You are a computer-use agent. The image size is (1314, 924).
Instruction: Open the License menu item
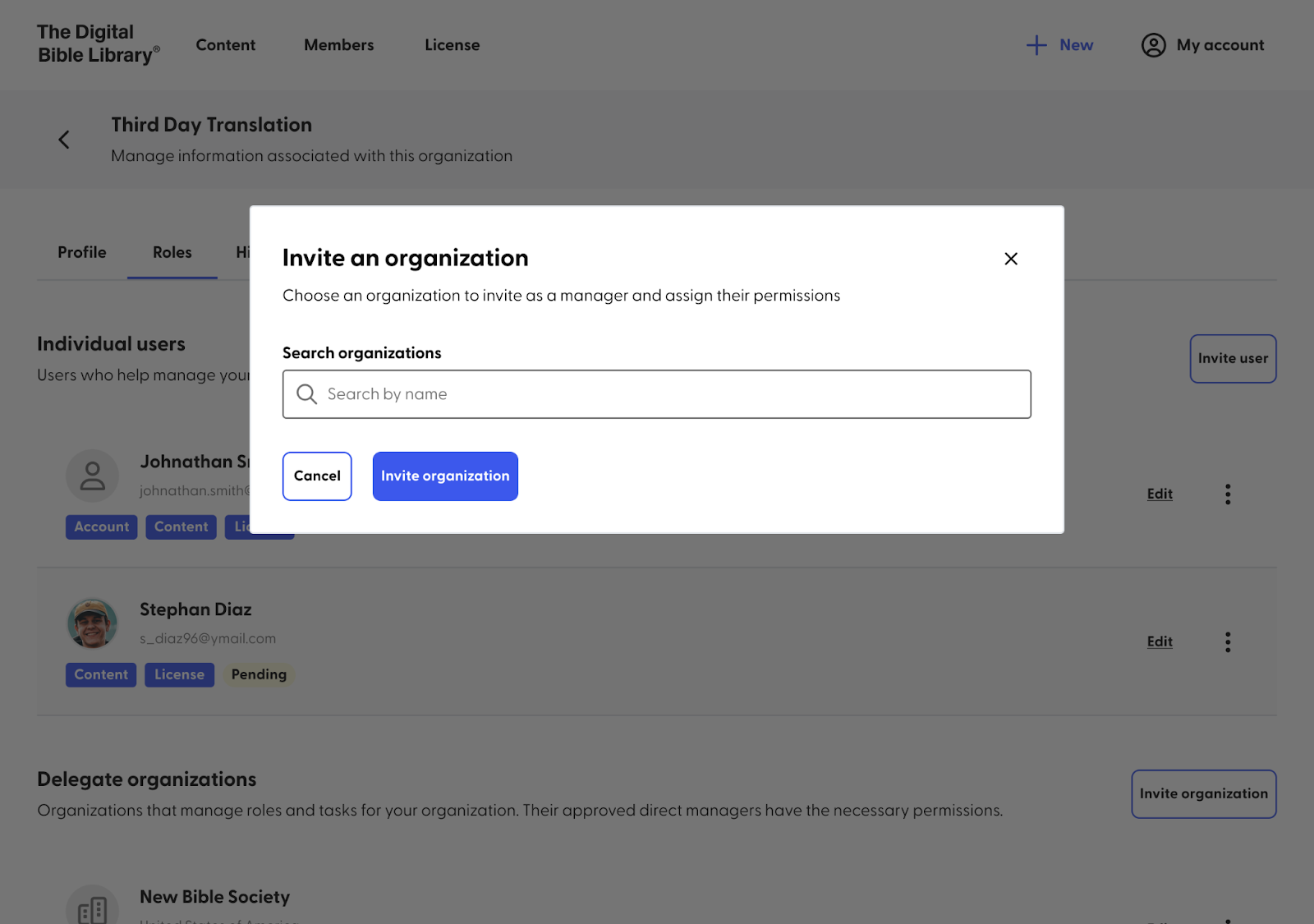tap(453, 45)
